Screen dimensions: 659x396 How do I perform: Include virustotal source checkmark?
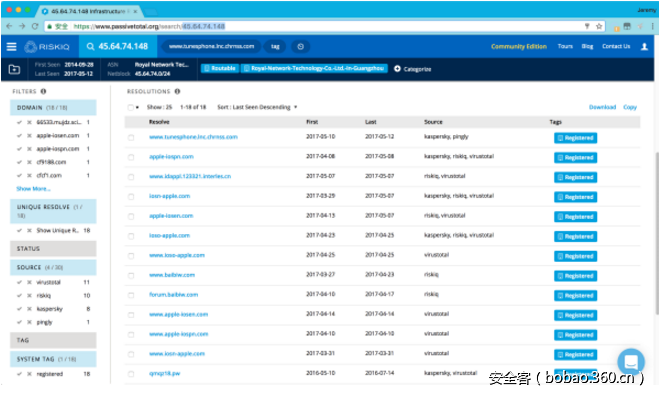click(x=19, y=282)
